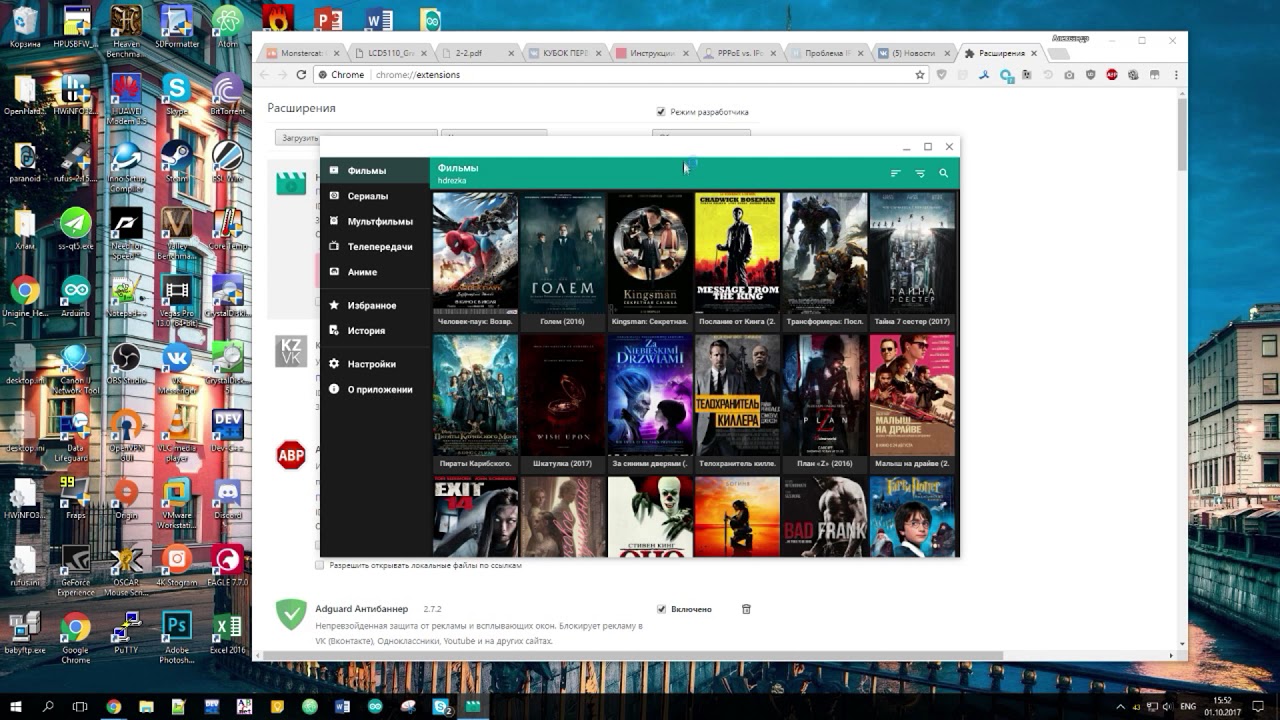
Task: Select Фильмы in the sidebar
Action: [375, 171]
